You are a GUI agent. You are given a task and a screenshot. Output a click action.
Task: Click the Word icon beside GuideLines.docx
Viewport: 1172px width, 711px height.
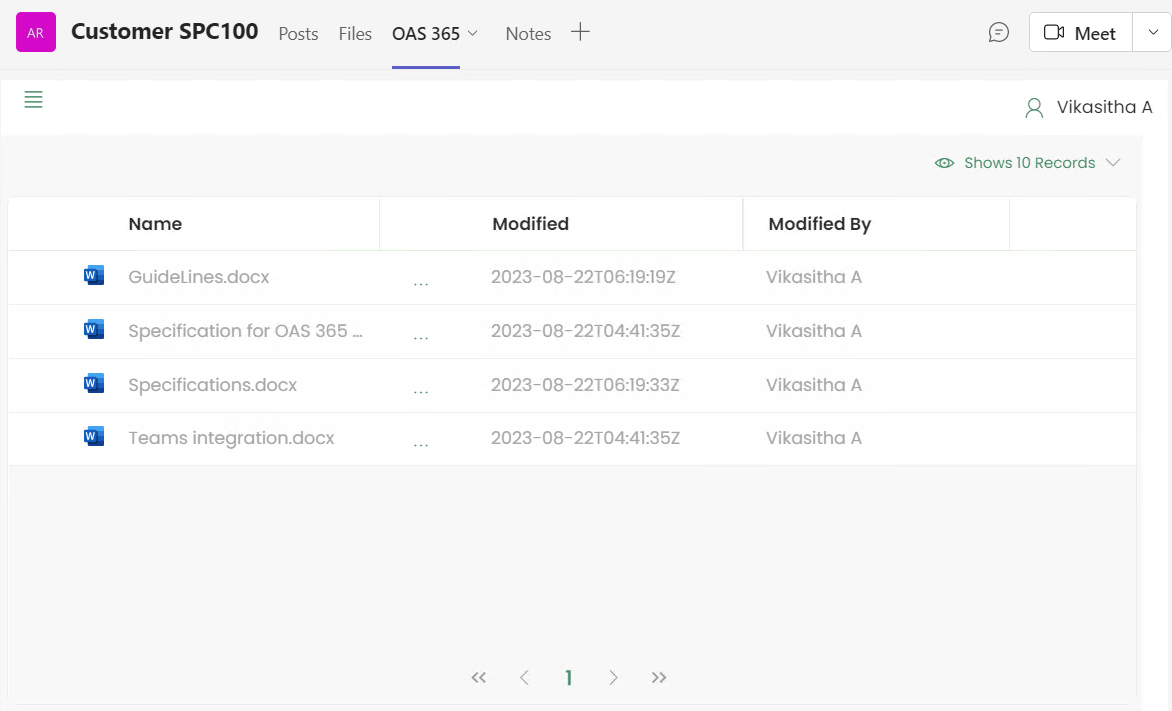pyautogui.click(x=94, y=276)
